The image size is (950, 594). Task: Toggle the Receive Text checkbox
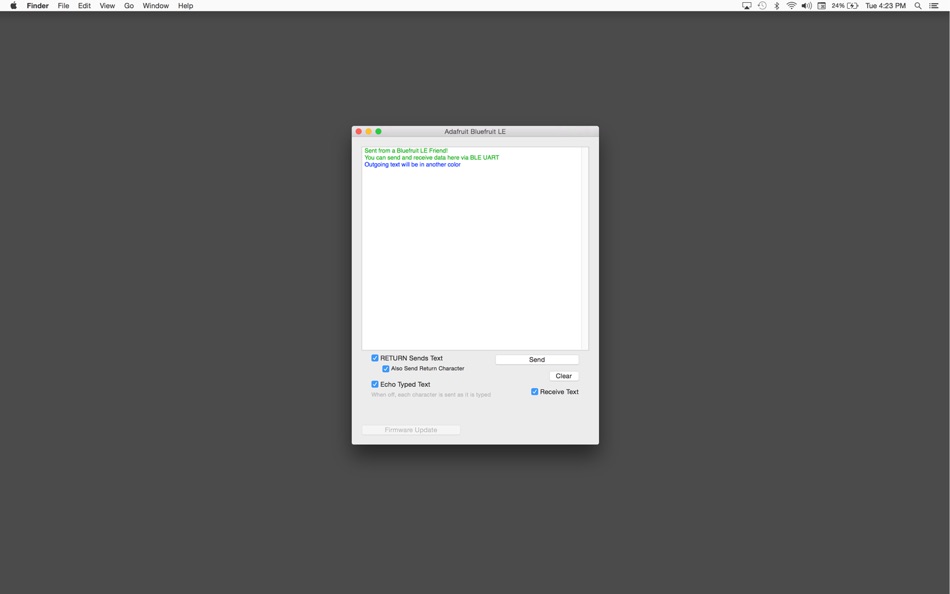coord(535,392)
